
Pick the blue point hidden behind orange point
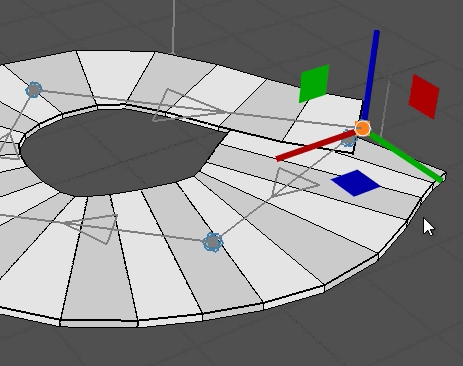coord(348,140)
